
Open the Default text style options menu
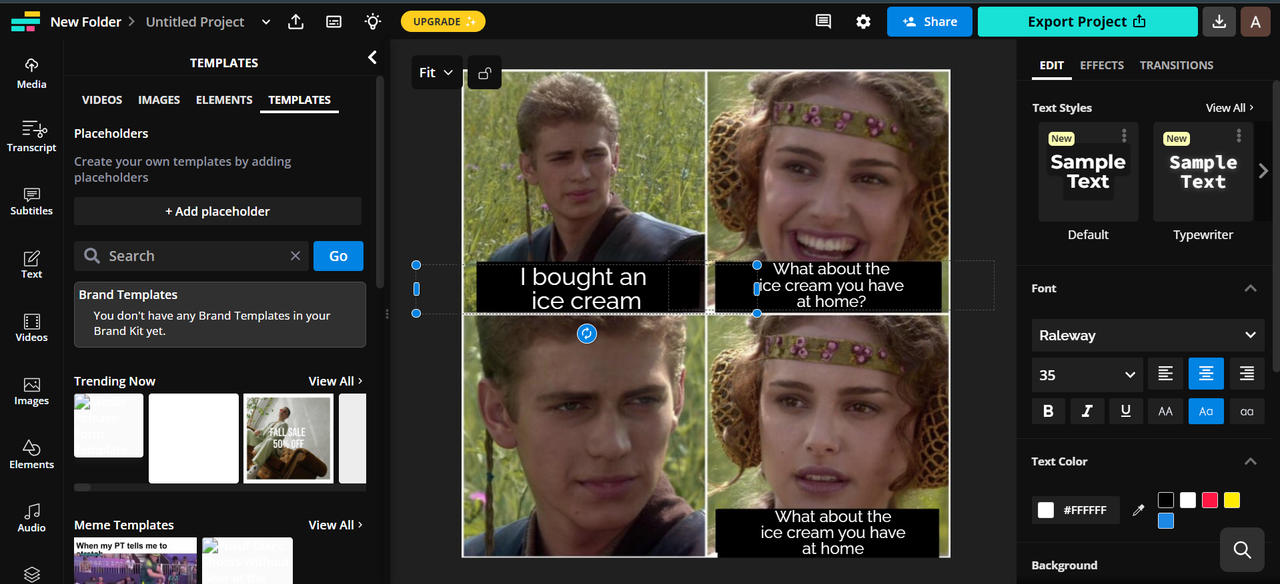(x=1124, y=135)
